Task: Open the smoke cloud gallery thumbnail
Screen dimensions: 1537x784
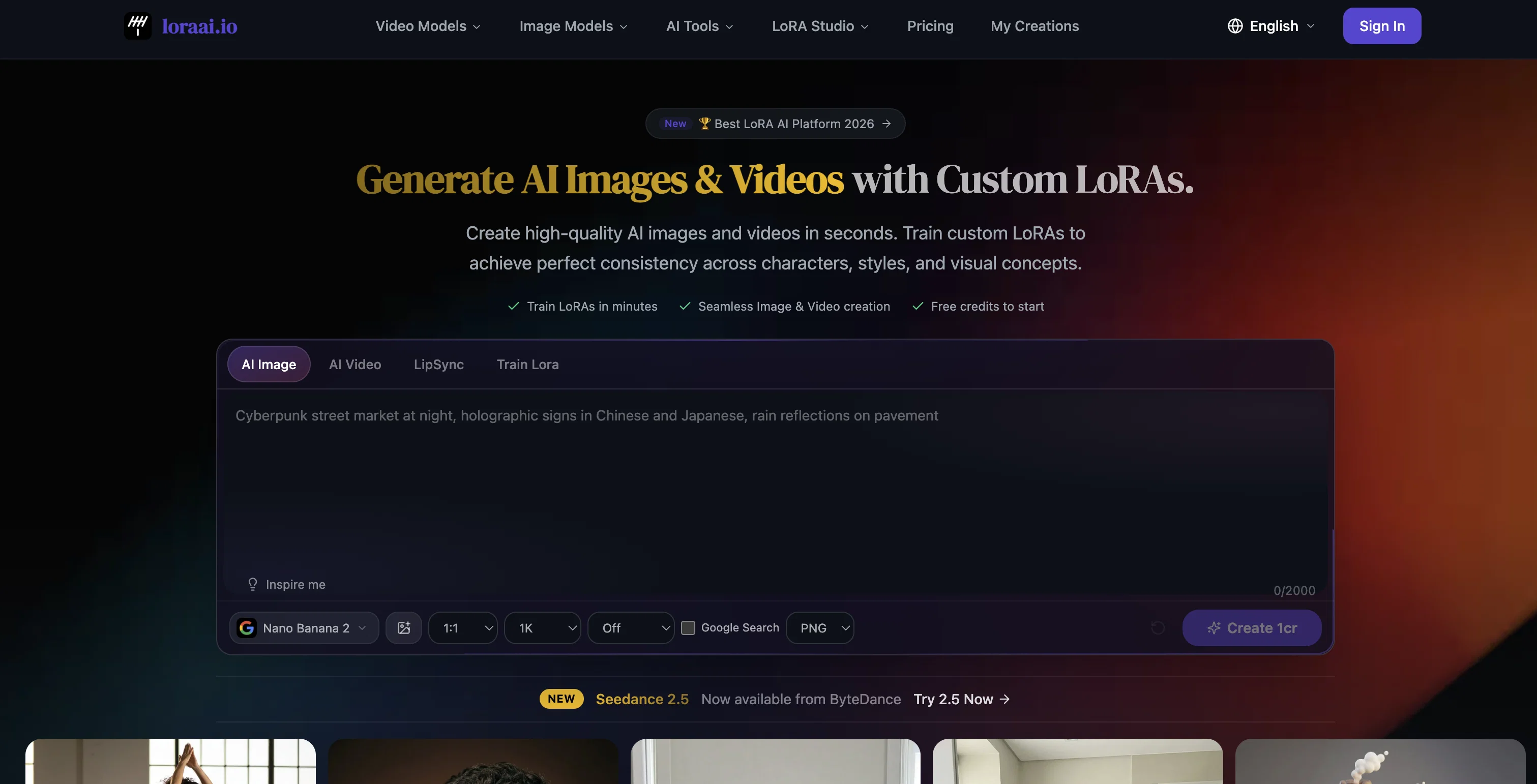Action: pos(1380,761)
